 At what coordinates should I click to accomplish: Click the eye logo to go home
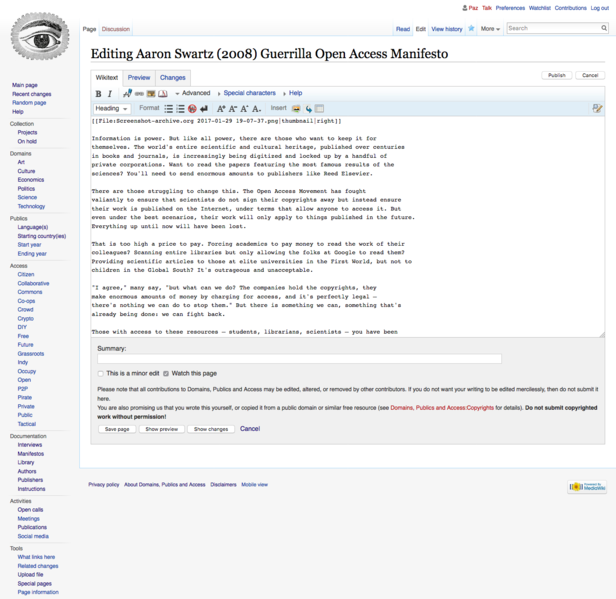(40, 36)
